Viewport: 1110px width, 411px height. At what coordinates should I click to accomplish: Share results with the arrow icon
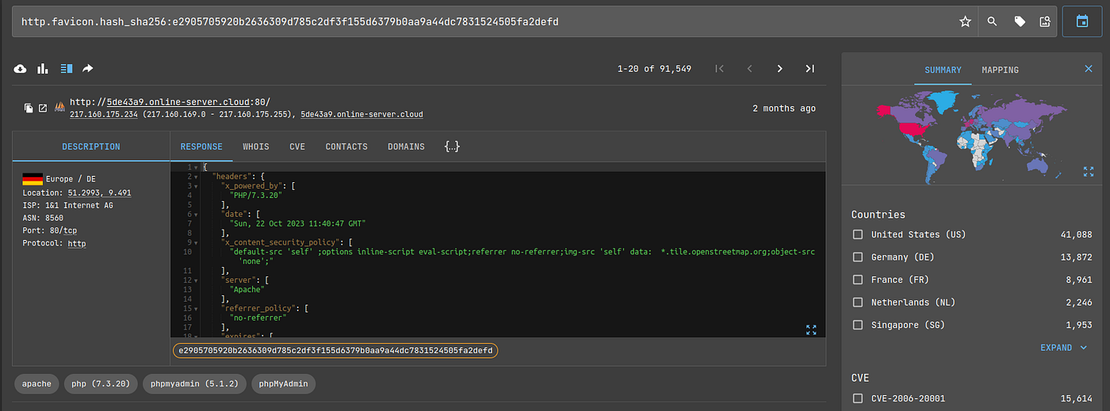click(88, 69)
